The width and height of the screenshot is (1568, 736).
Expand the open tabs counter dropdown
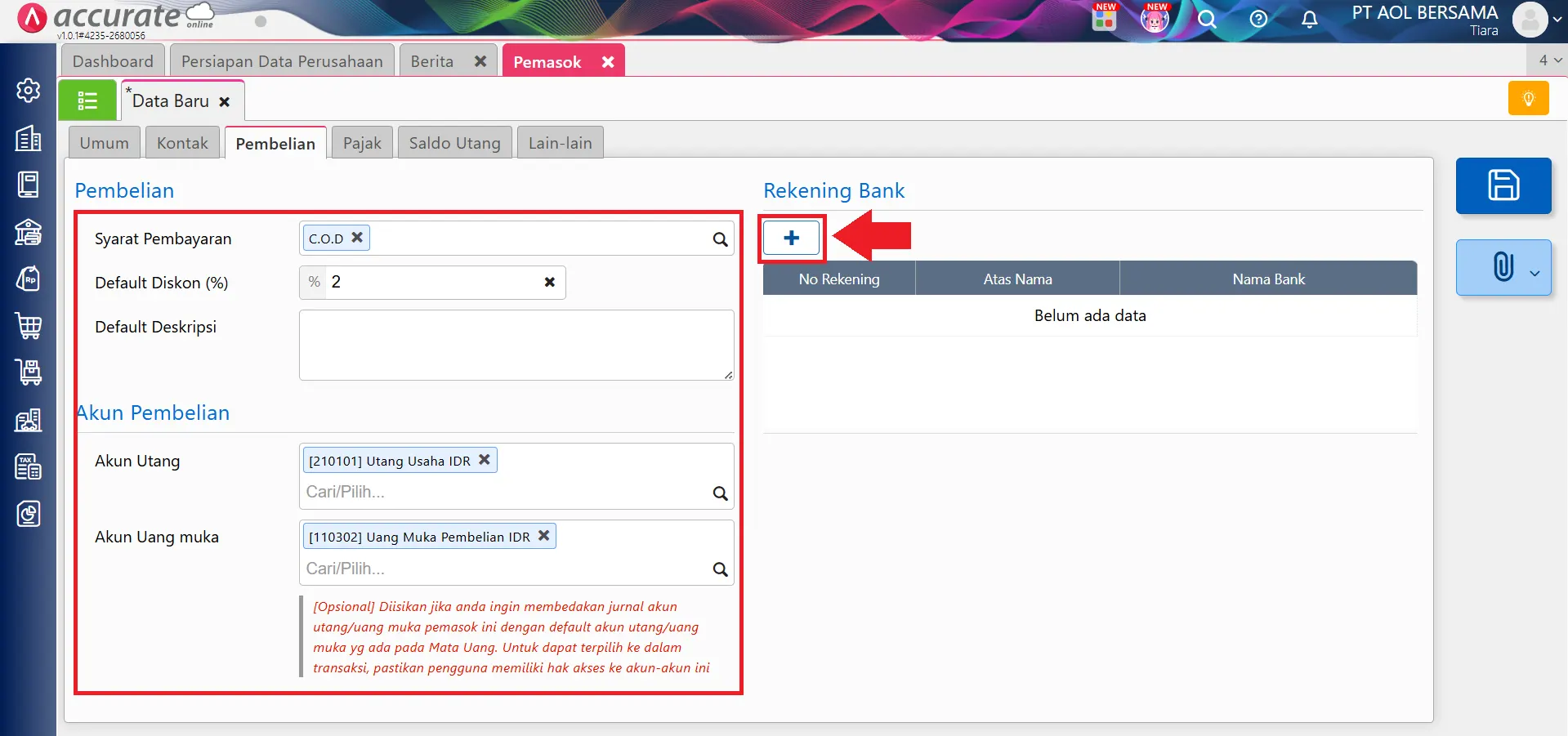click(x=1548, y=60)
